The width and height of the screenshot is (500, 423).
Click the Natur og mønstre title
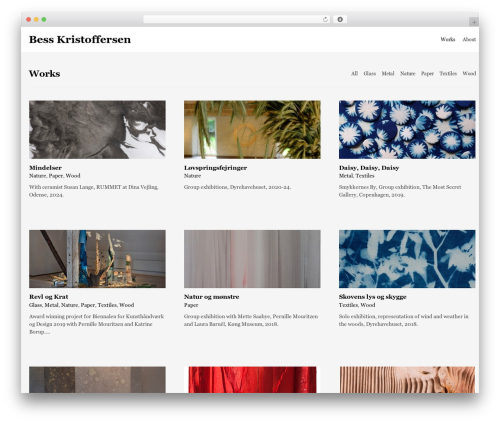pos(212,297)
